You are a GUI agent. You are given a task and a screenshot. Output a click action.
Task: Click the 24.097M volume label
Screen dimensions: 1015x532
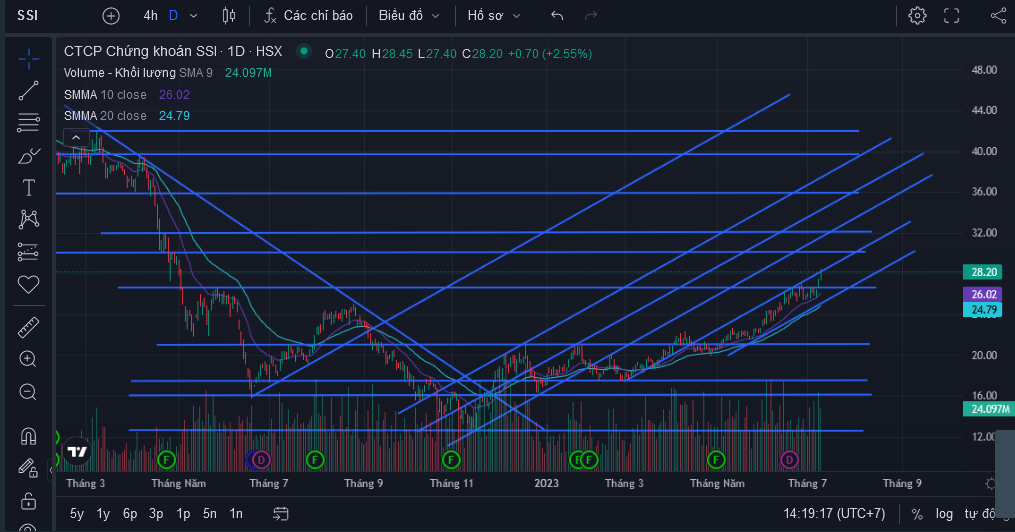(988, 409)
